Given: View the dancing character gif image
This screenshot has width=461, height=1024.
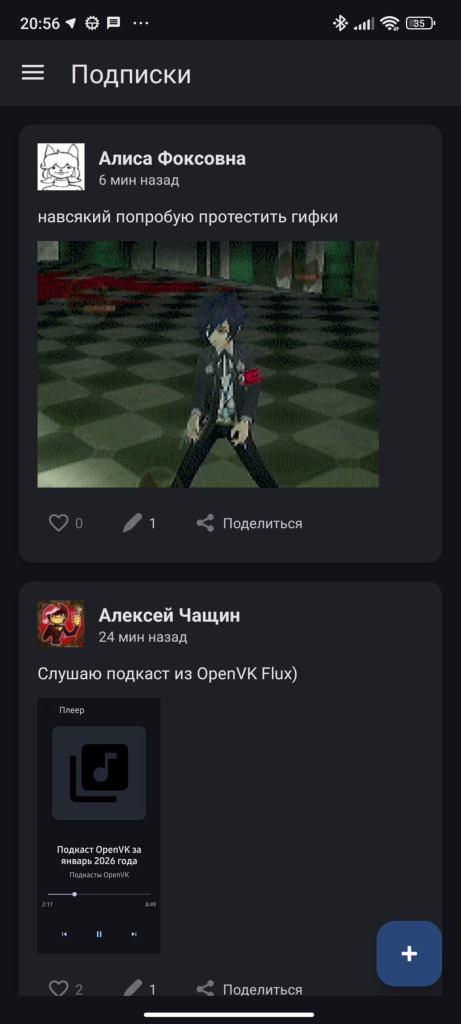Looking at the screenshot, I should 208,364.
